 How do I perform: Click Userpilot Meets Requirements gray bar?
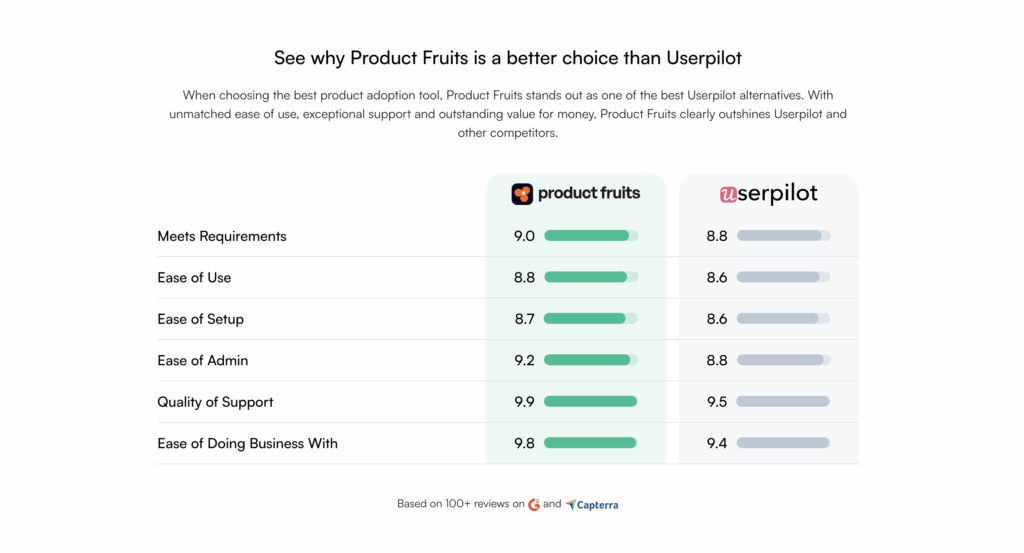point(783,236)
